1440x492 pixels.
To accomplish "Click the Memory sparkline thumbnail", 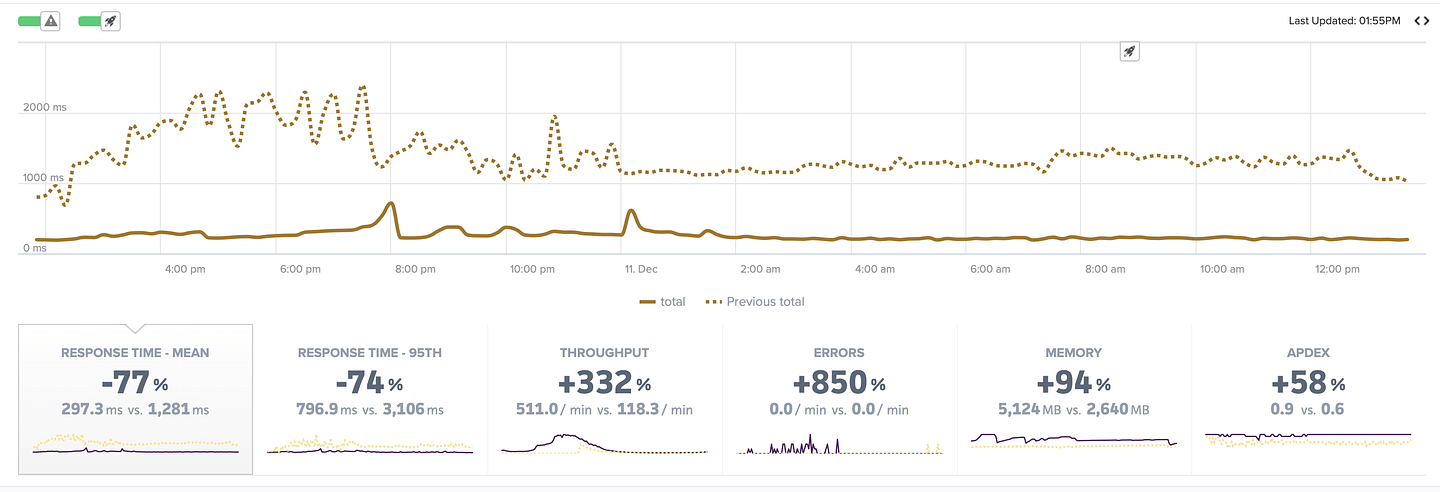I will (x=1074, y=441).
